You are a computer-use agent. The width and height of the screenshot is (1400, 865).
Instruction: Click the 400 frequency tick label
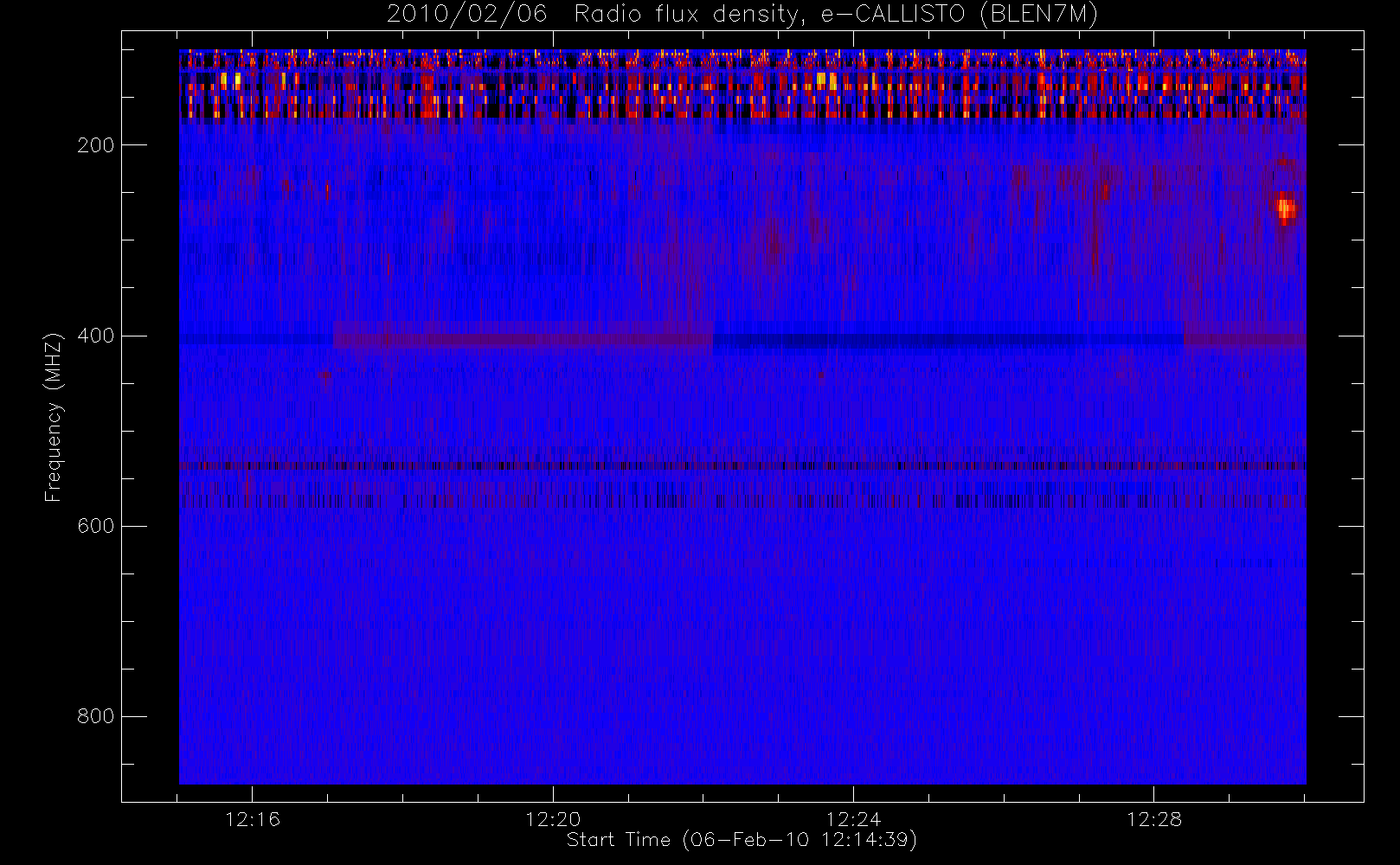tap(96, 336)
